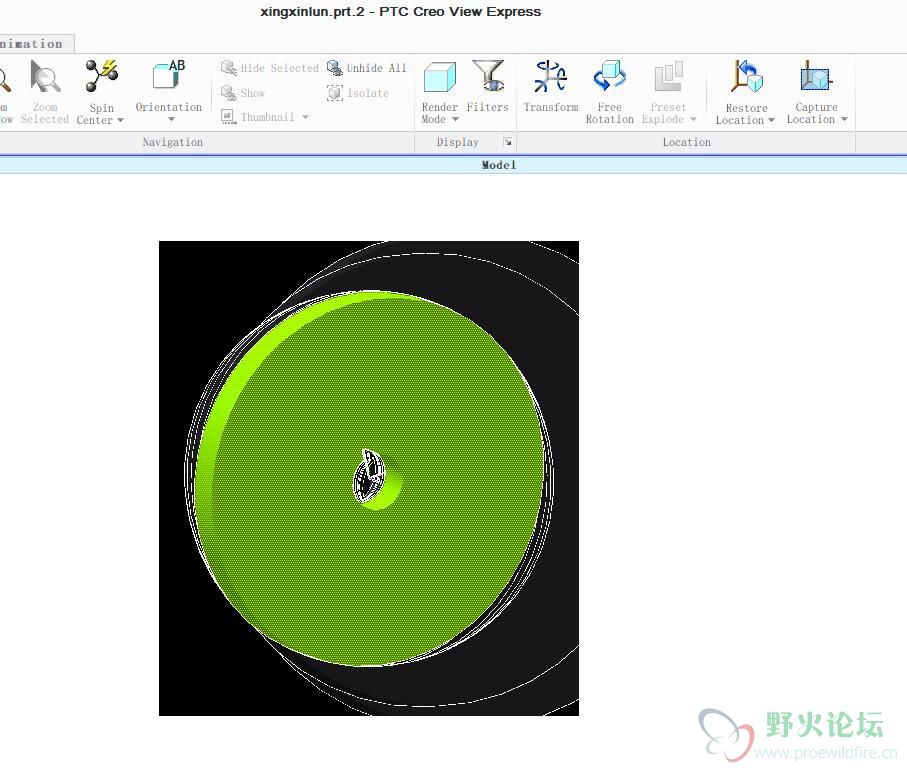Click the Capture Location icon
Screen dimensions: 907x771
tap(816, 76)
